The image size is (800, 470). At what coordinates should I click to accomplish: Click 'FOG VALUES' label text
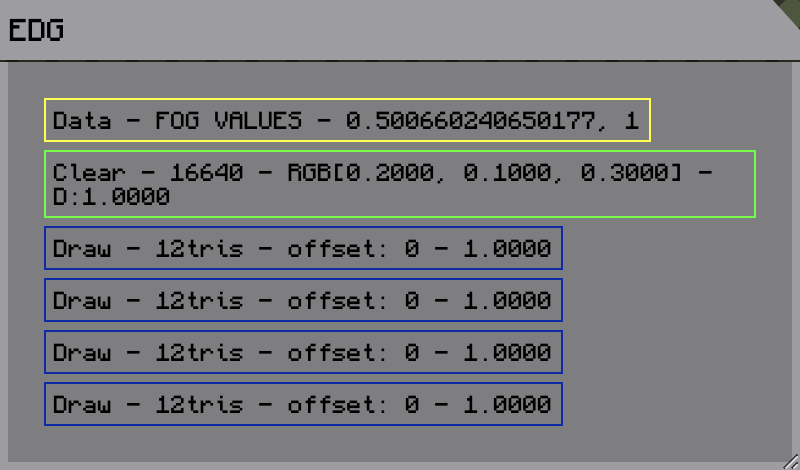click(x=228, y=121)
